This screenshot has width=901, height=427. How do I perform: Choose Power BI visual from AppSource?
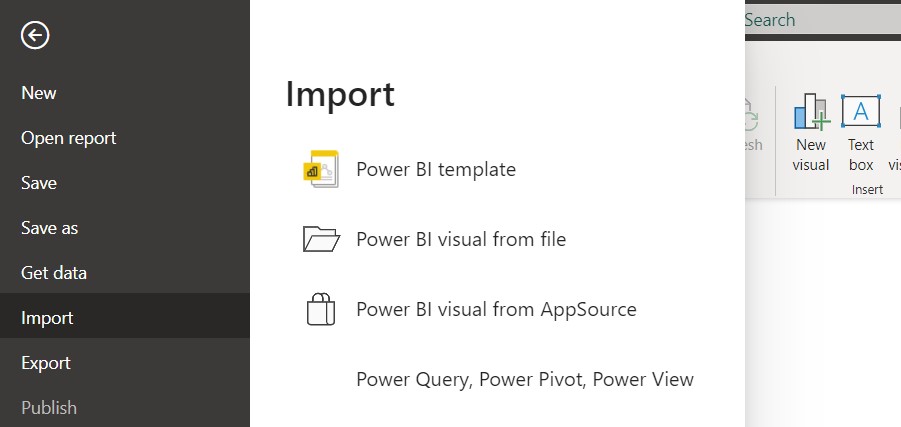tap(496, 309)
